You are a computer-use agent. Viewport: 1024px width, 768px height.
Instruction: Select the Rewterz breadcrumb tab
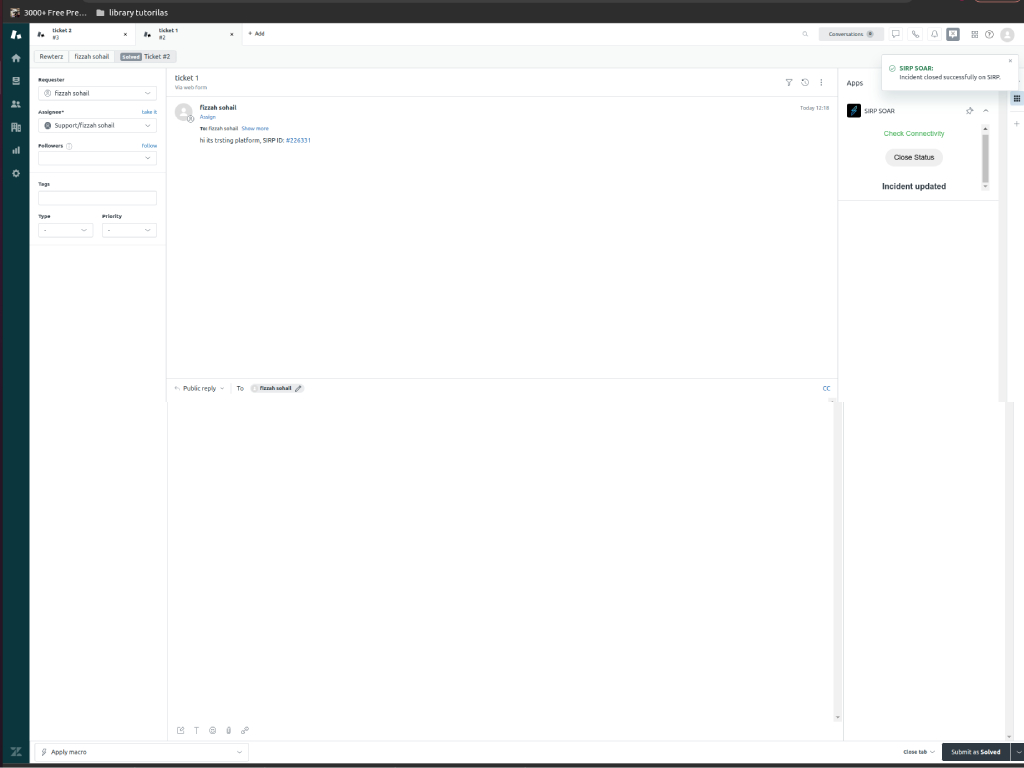51,57
